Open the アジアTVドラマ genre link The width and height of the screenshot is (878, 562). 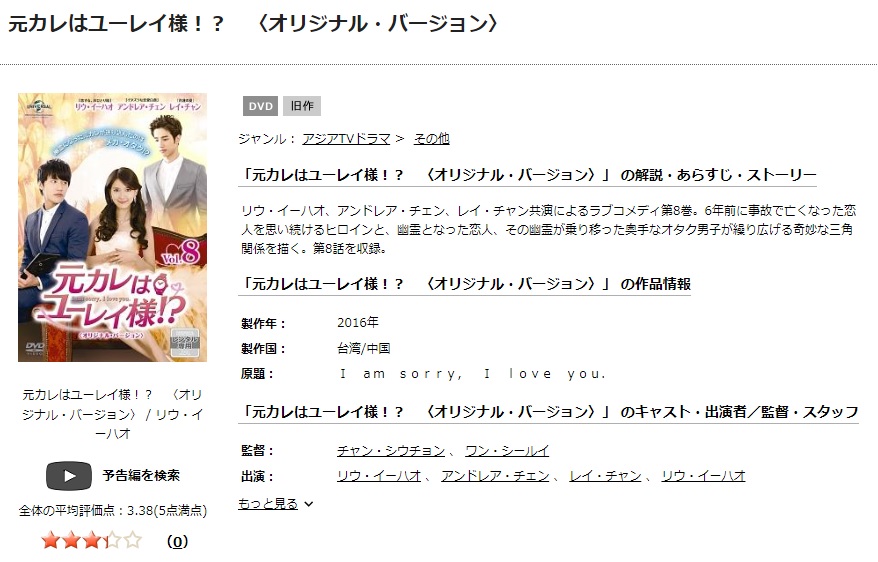(x=346, y=139)
